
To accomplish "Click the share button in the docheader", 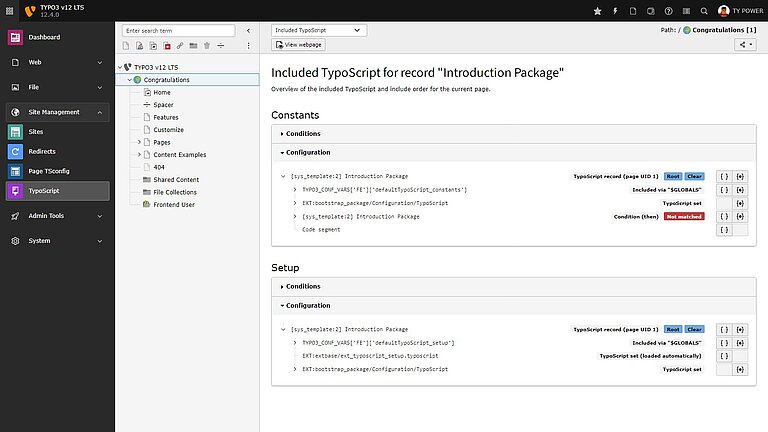I will coord(745,45).
